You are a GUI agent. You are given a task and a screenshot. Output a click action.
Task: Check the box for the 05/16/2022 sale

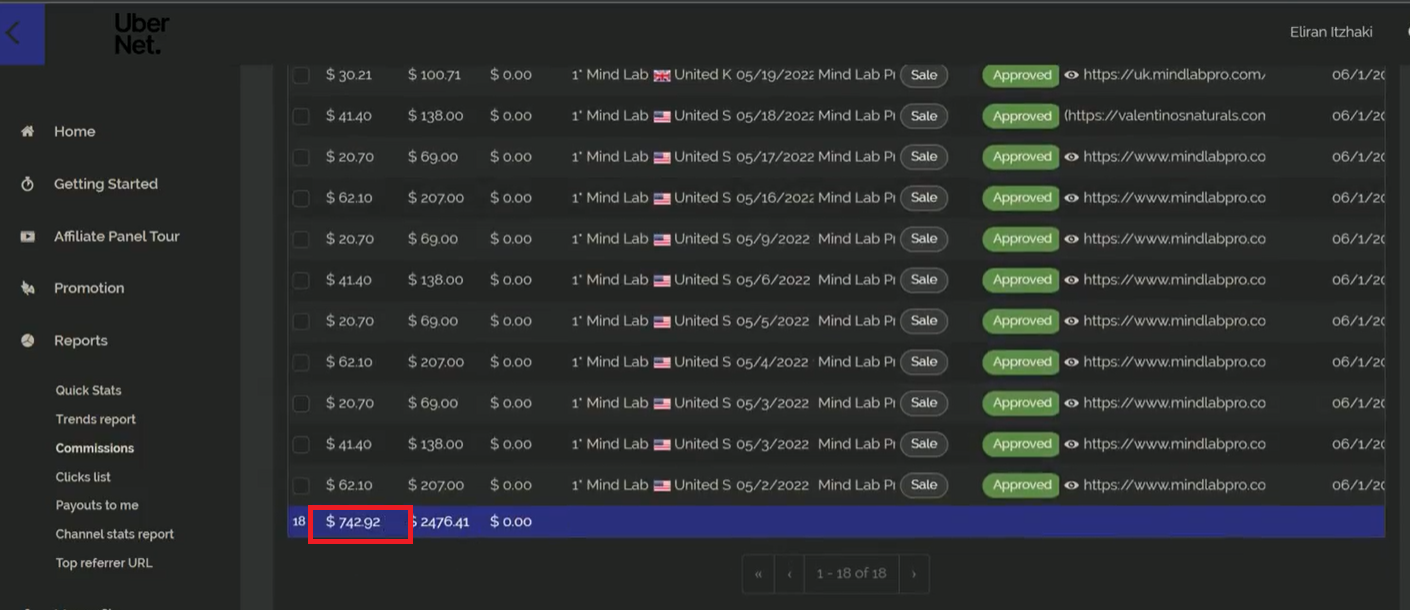coord(301,198)
